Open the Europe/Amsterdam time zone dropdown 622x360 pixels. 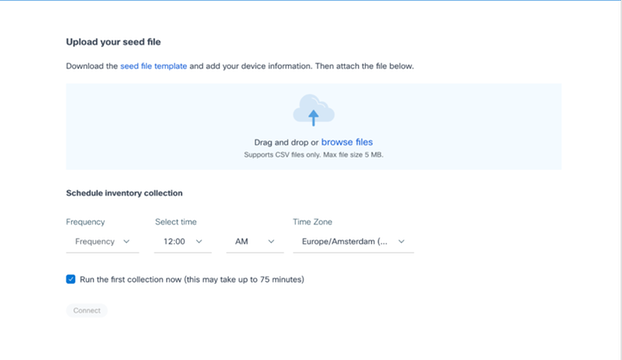(353, 241)
